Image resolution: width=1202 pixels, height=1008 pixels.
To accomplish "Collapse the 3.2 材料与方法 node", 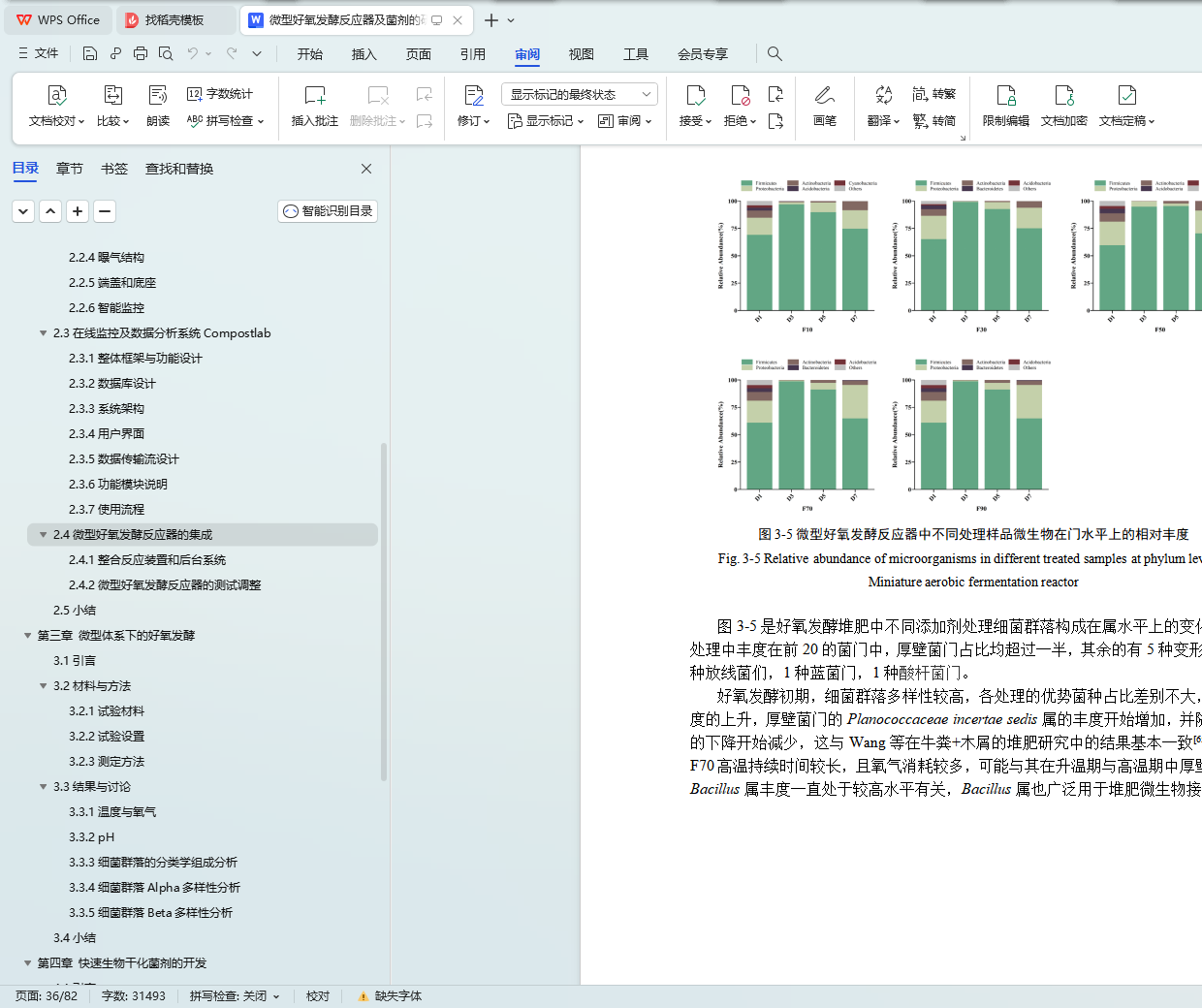I will 43,686.
